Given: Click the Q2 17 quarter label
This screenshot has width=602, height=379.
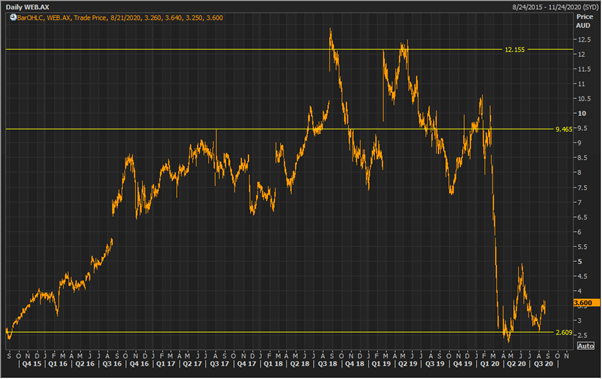Looking at the screenshot, I should click(192, 364).
